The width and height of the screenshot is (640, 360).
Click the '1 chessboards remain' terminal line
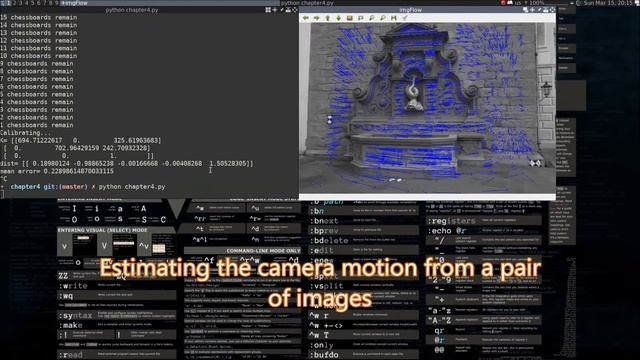(37, 125)
